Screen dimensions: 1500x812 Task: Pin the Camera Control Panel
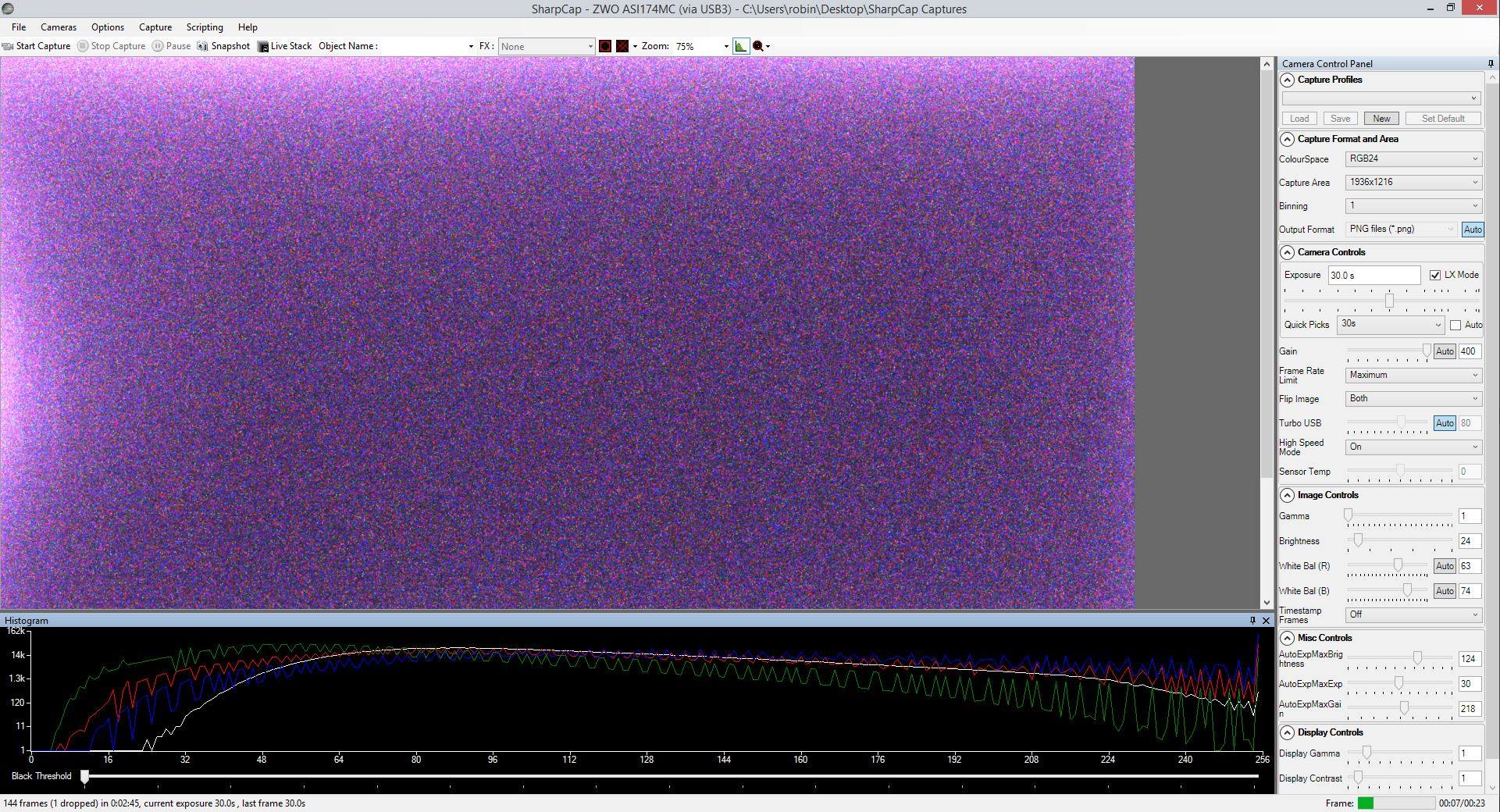pyautogui.click(x=1491, y=64)
